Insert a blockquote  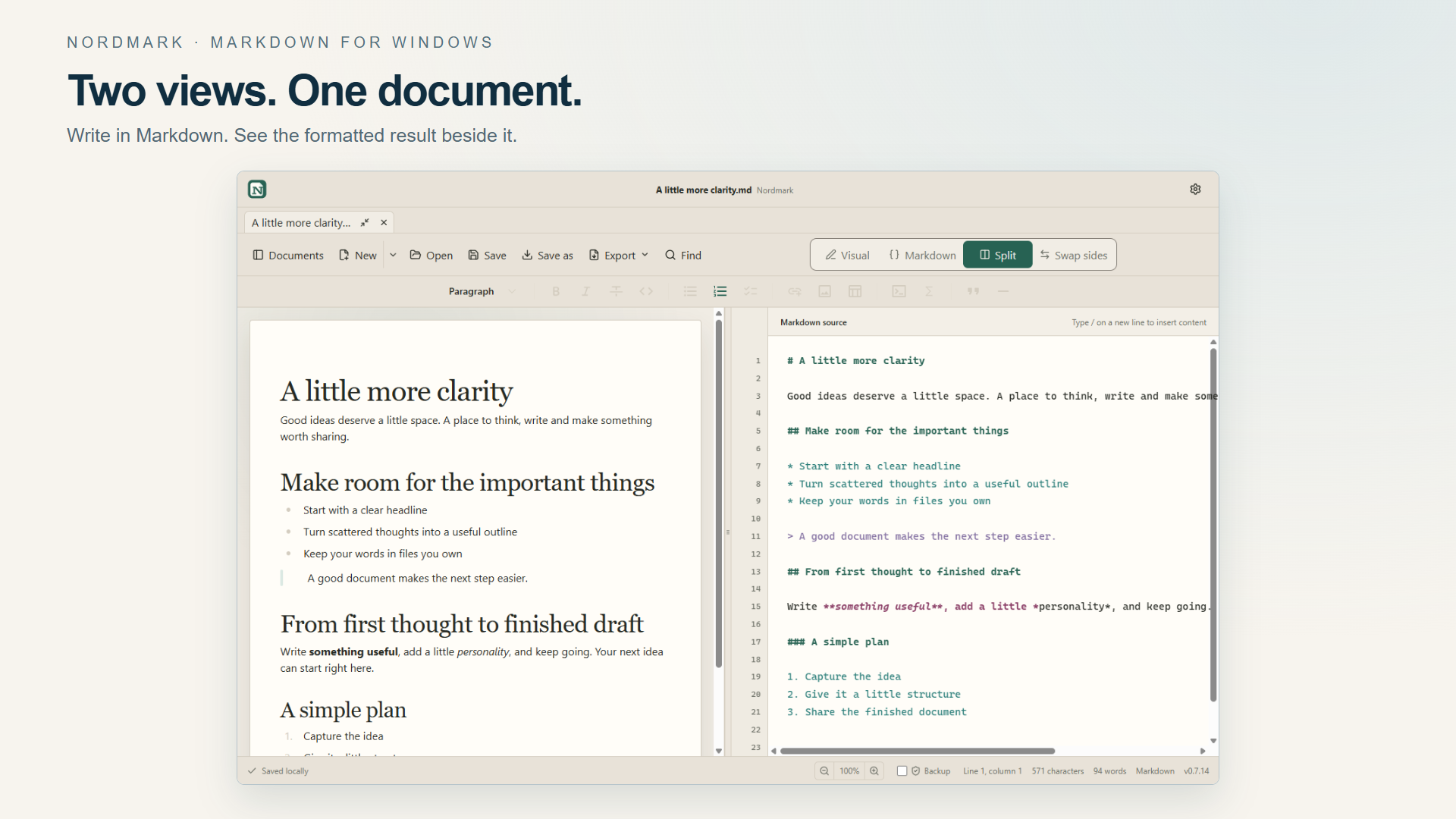973,292
